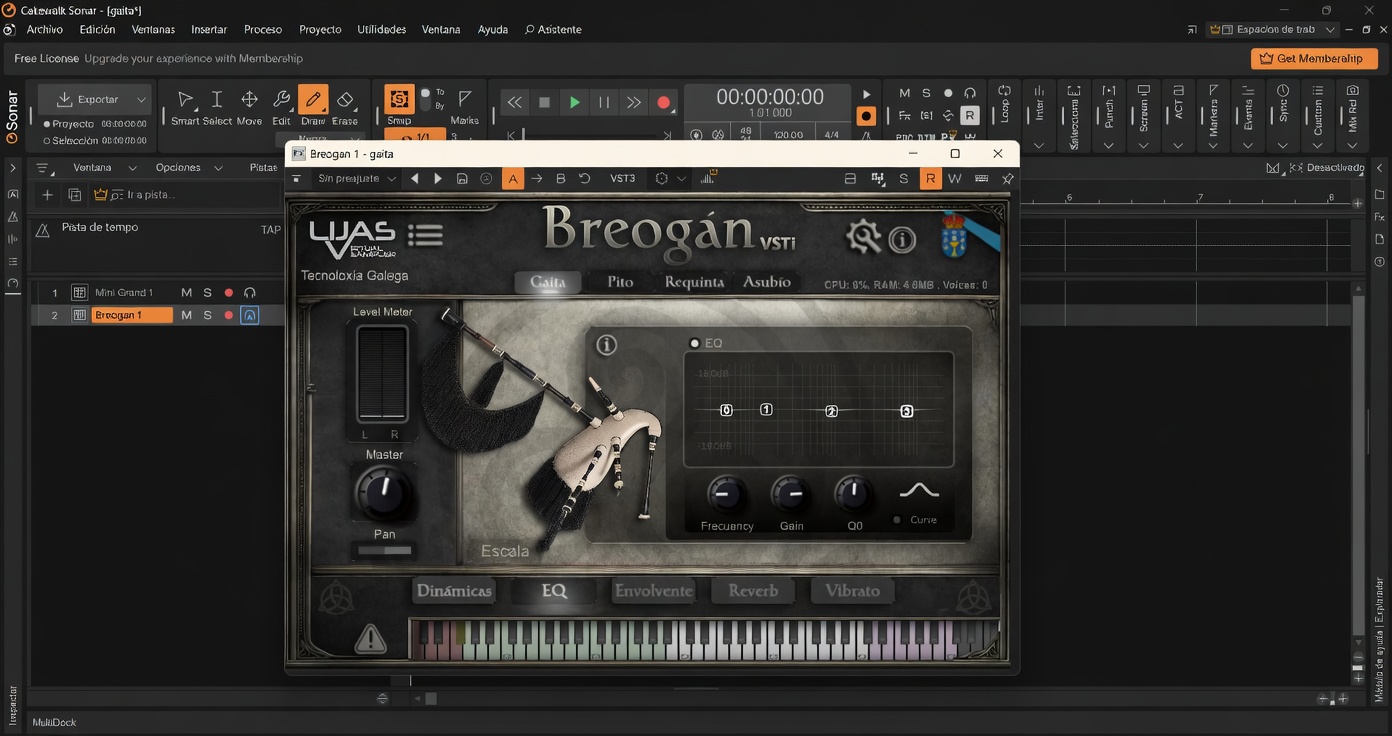This screenshot has height=736, width=1392.
Task: Open Breogán settings gear icon
Action: click(862, 238)
